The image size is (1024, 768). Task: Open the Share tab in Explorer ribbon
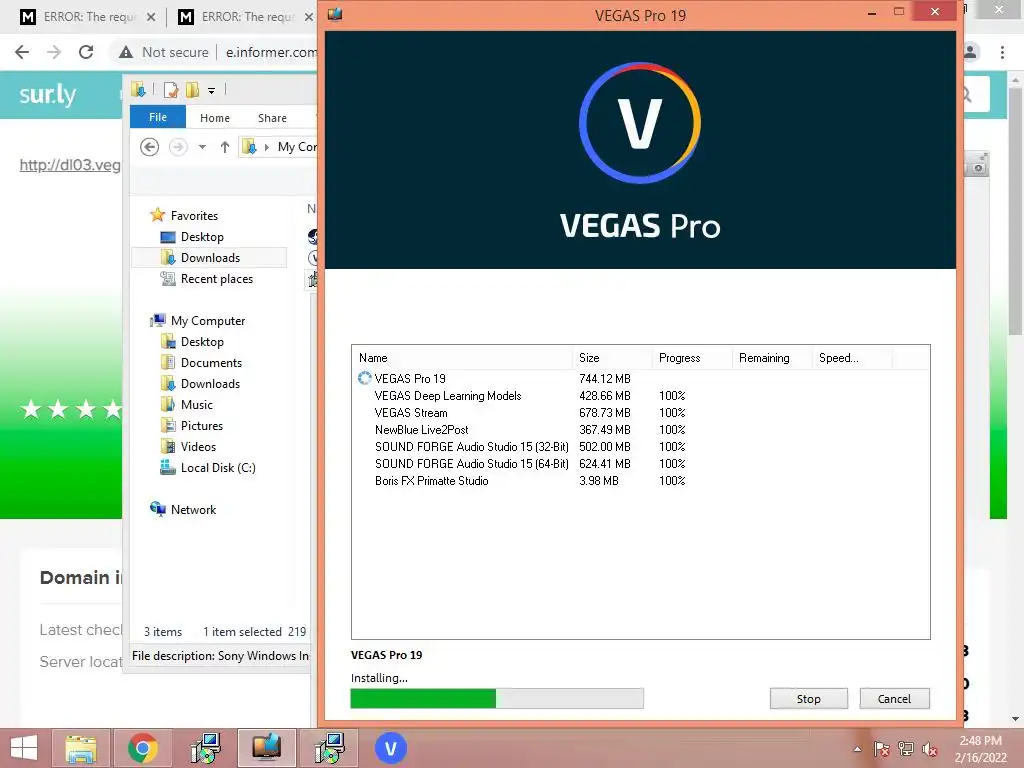pos(272,118)
